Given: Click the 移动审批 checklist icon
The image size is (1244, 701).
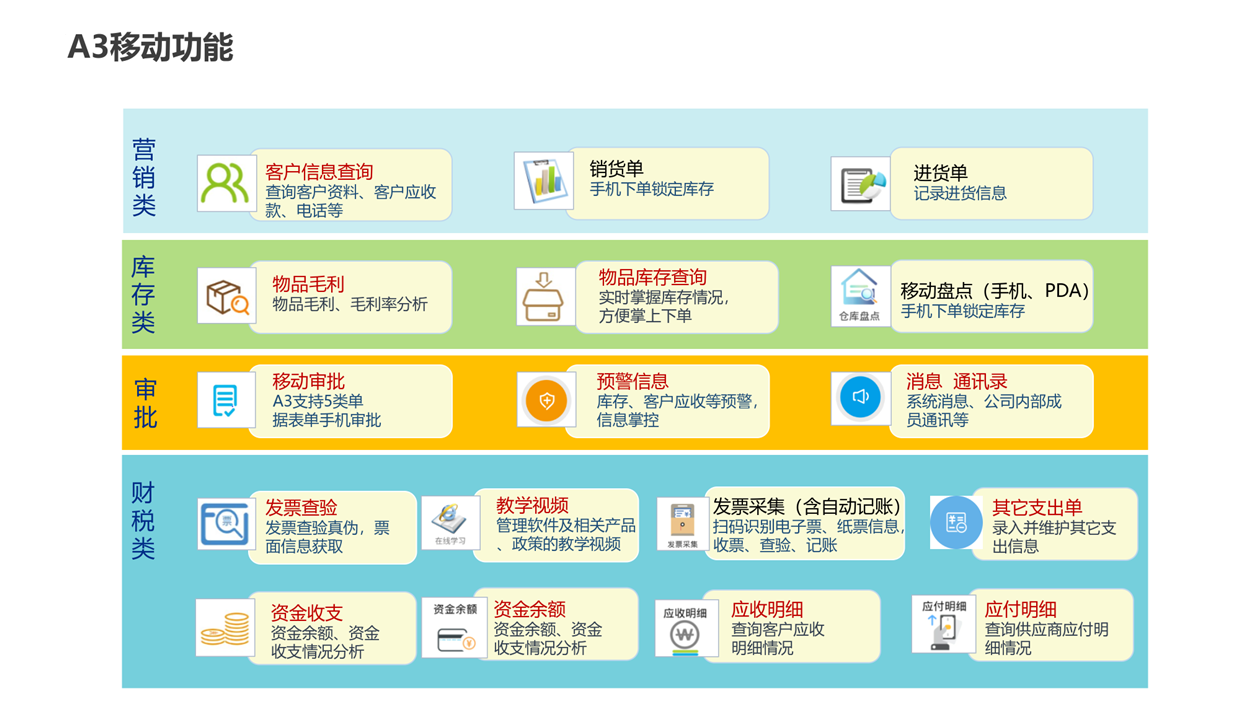Looking at the screenshot, I should 226,400.
